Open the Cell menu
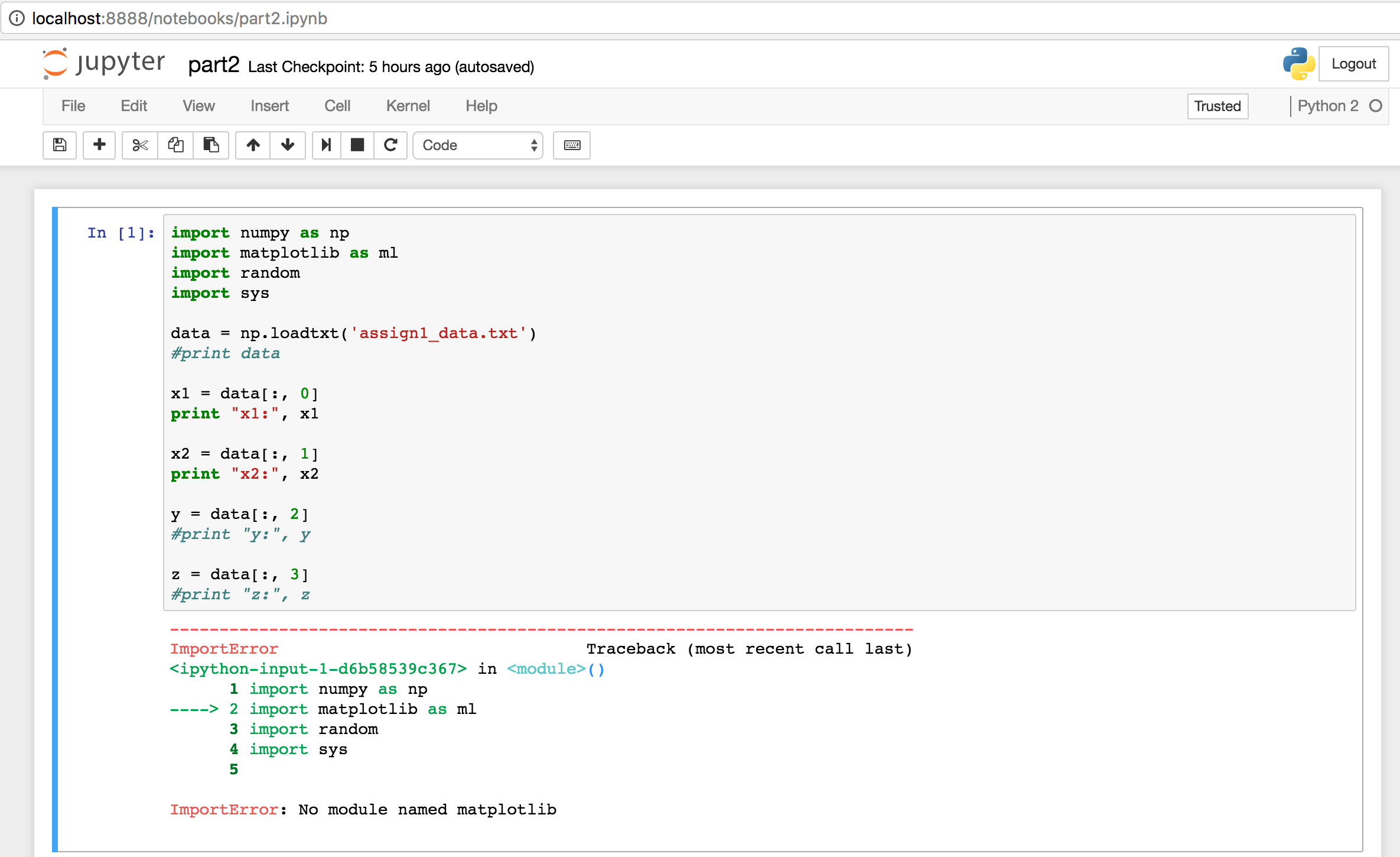The height and width of the screenshot is (857, 1400). coord(337,106)
